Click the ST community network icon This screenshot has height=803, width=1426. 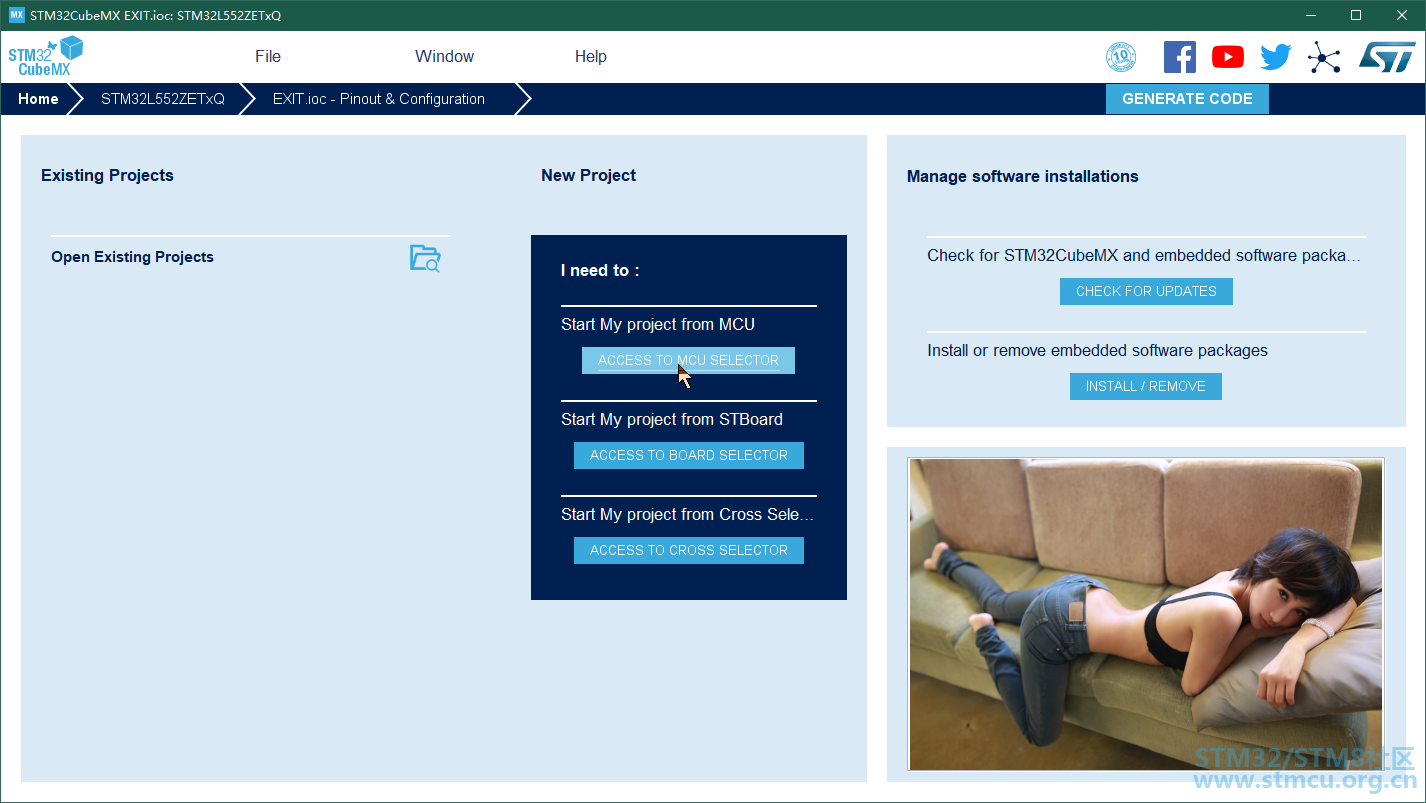1324,57
